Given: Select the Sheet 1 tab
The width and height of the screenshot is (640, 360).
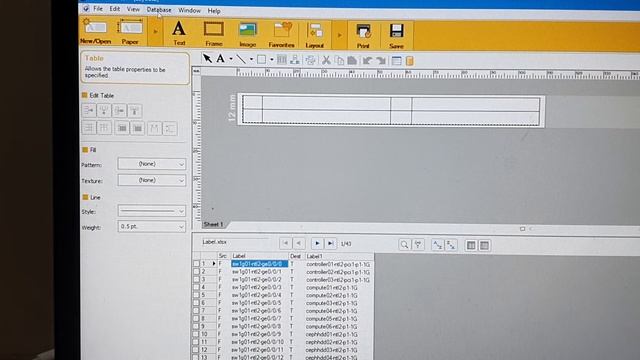Looking at the screenshot, I should pos(213,224).
